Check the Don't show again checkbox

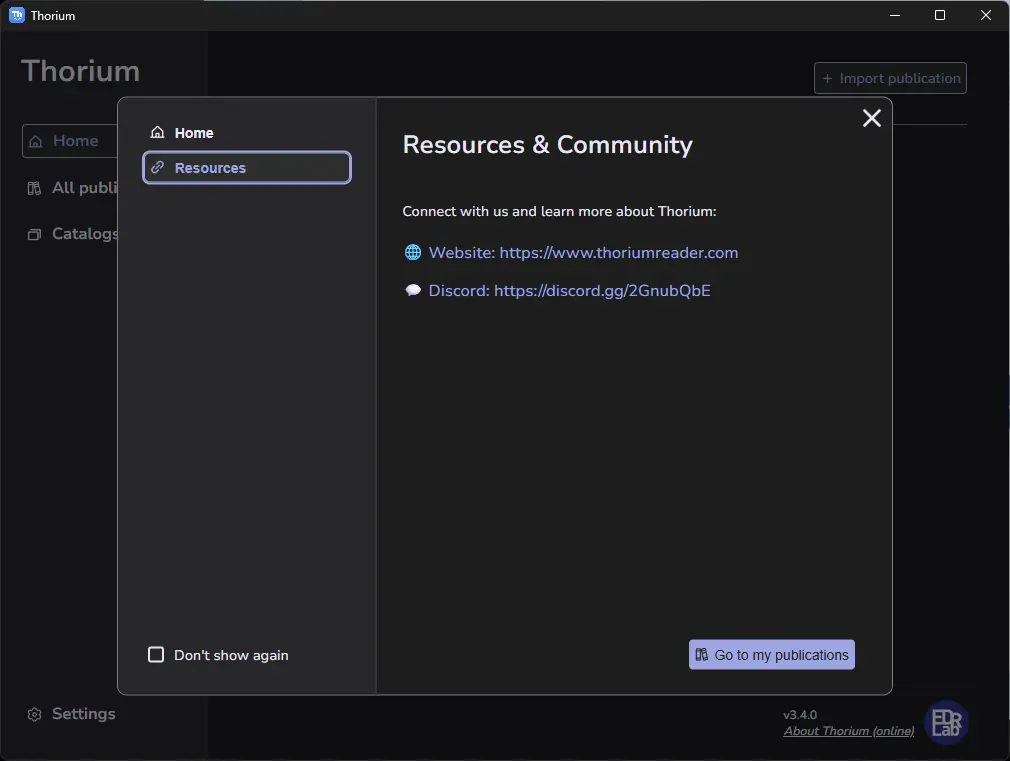[x=156, y=655]
